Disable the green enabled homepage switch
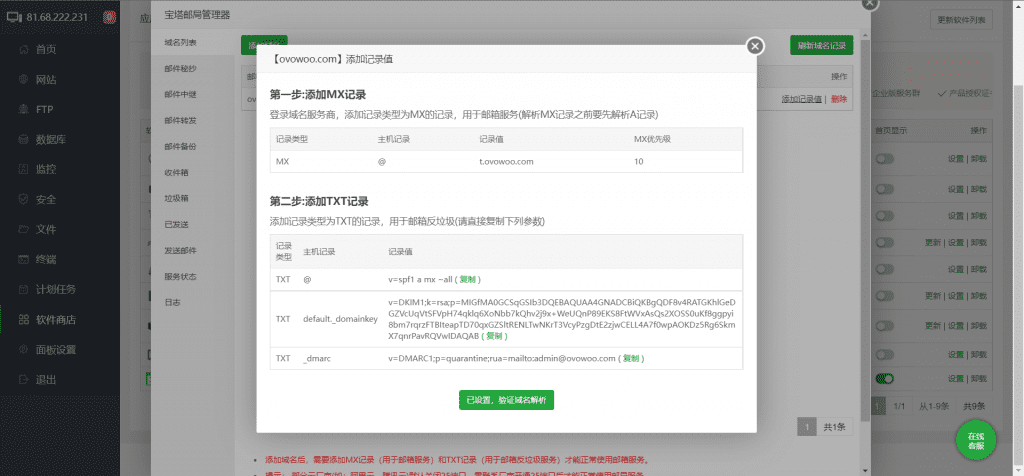Viewport: 1024px width, 476px height. (884, 378)
